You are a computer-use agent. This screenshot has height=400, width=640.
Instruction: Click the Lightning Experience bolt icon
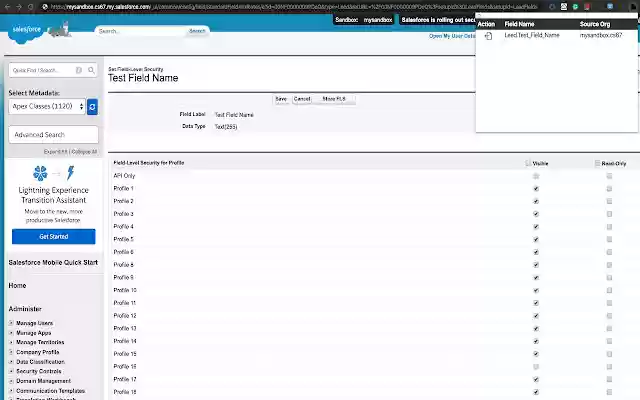click(x=71, y=173)
